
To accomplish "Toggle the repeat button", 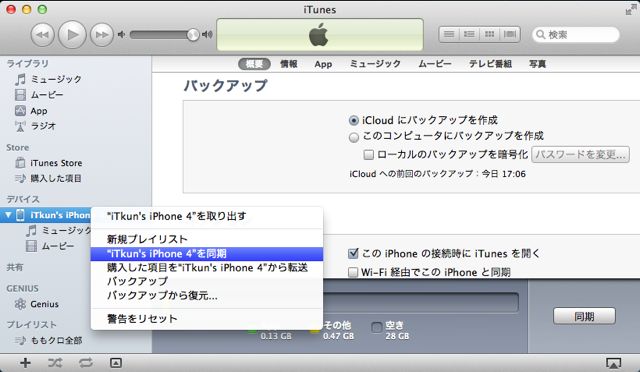I will pos(86,363).
